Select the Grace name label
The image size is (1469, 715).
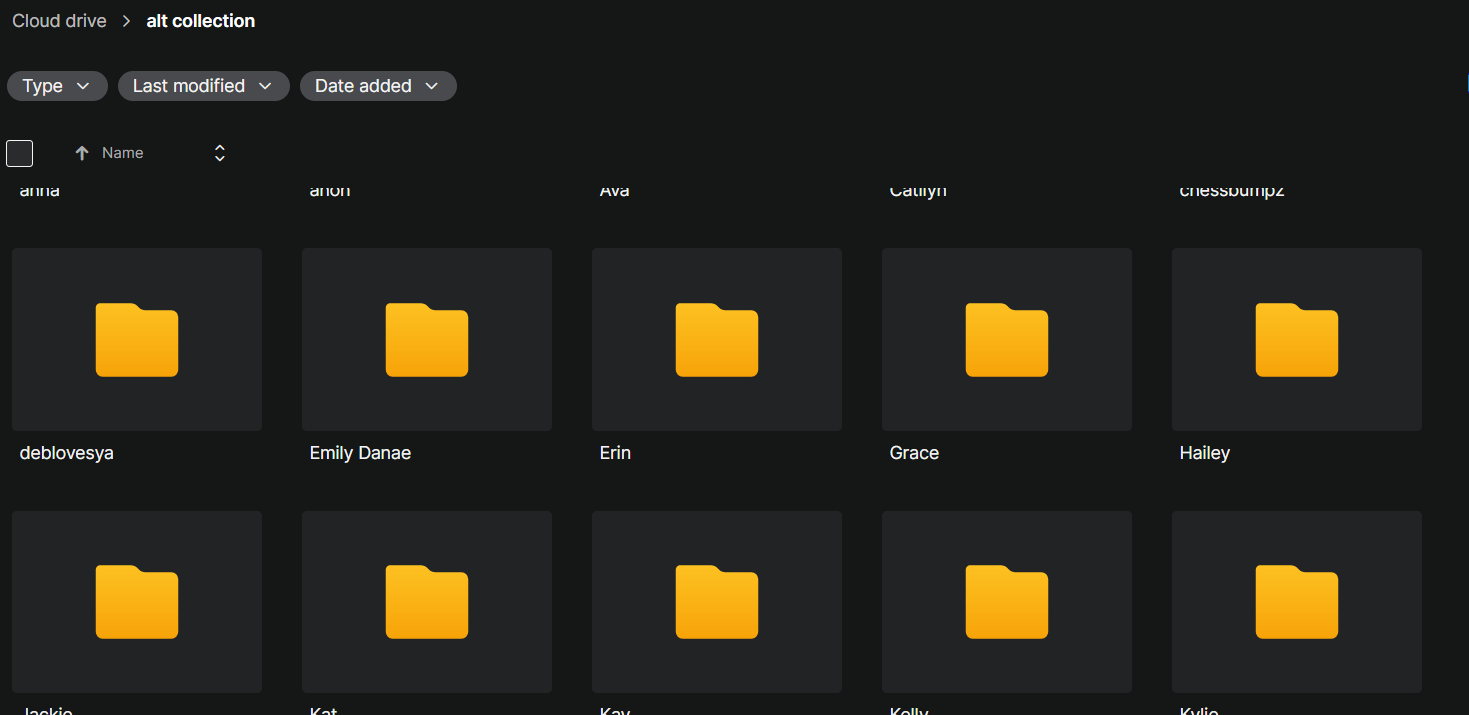click(914, 453)
